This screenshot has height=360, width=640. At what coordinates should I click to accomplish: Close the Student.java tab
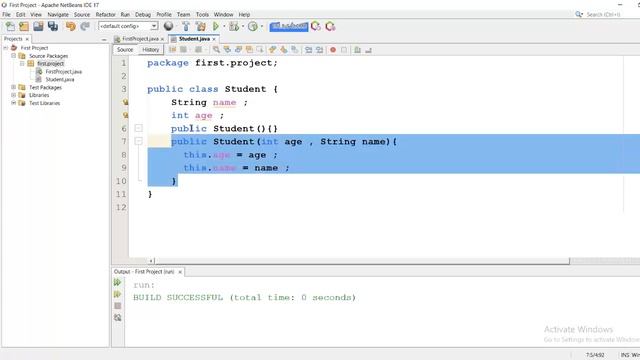(214, 39)
